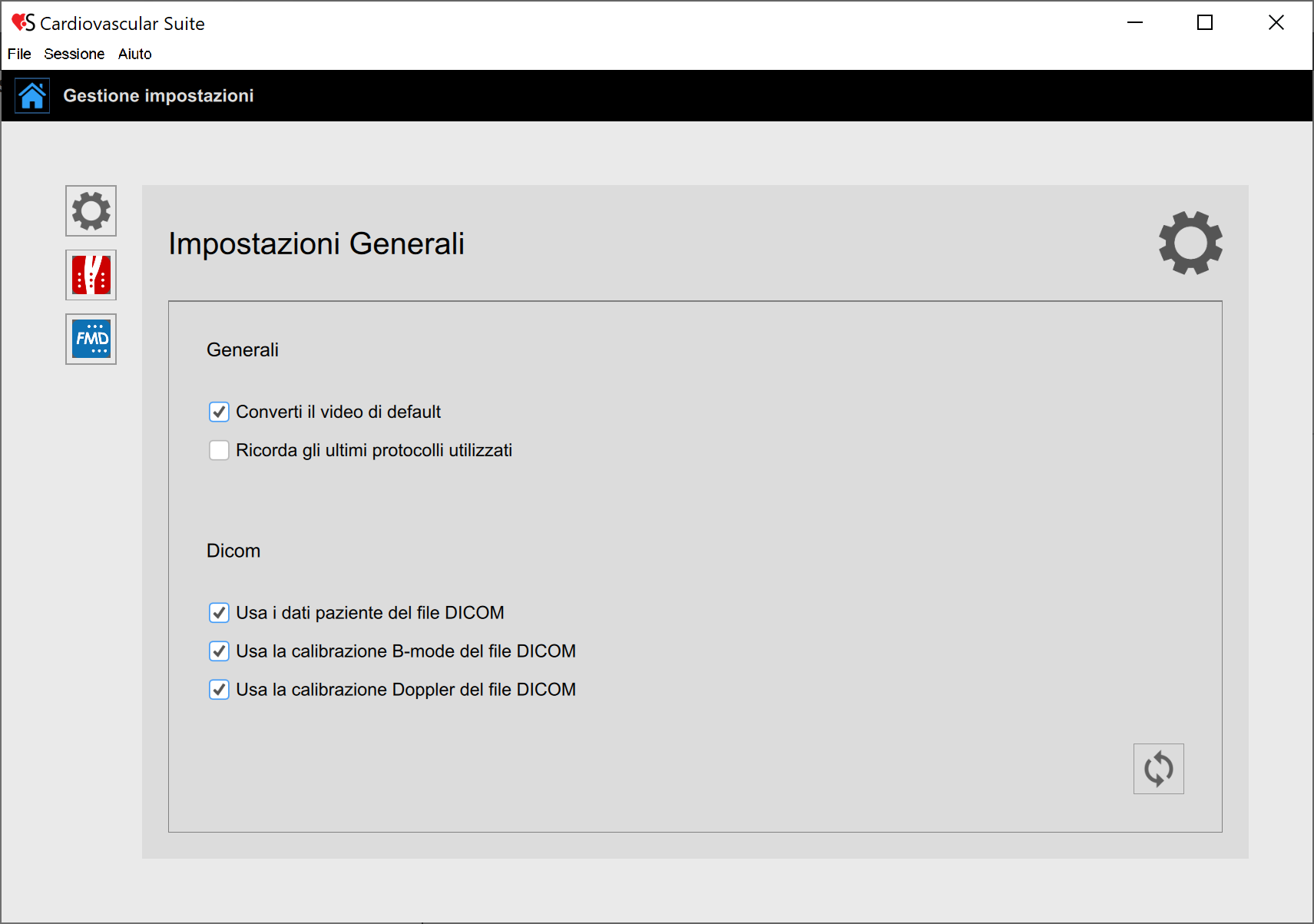Open the red carotid analysis settings icon
The height and width of the screenshot is (924, 1314).
point(91,275)
